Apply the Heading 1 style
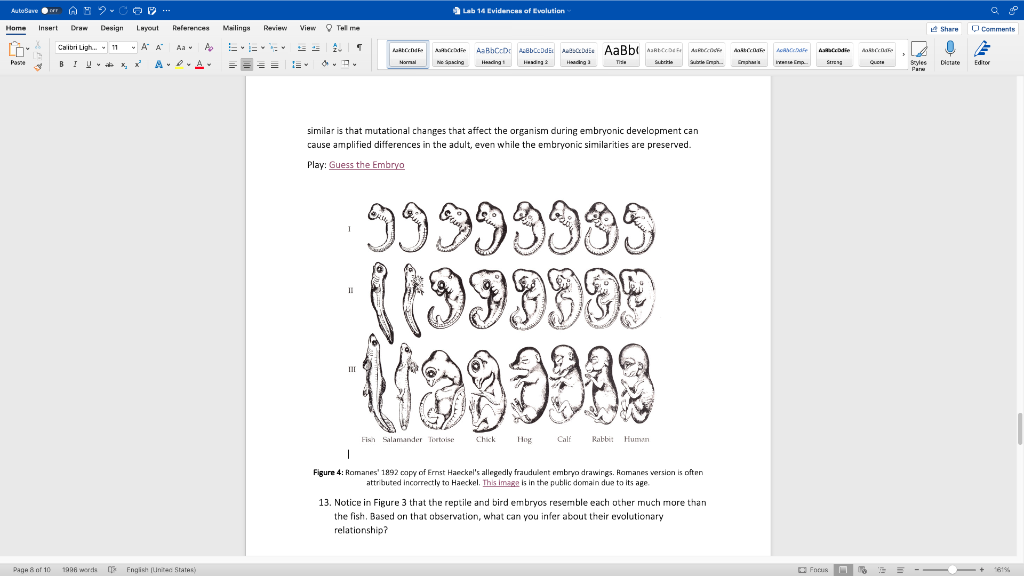Image resolution: width=1024 pixels, height=576 pixels. (493, 54)
